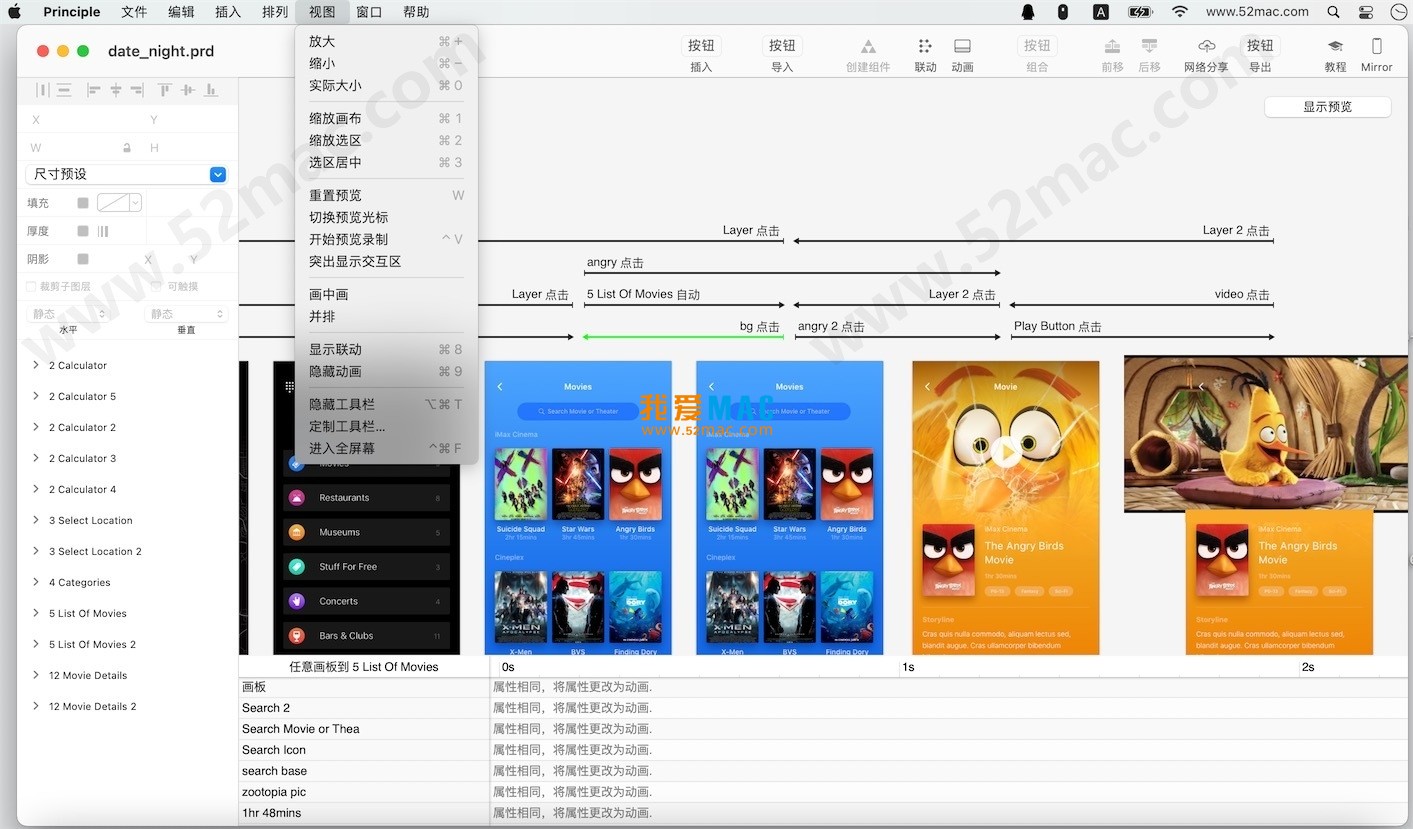Viewport: 1413px width, 829px height.
Task: Click the distribute horizontally alignment icon
Action: 42,90
